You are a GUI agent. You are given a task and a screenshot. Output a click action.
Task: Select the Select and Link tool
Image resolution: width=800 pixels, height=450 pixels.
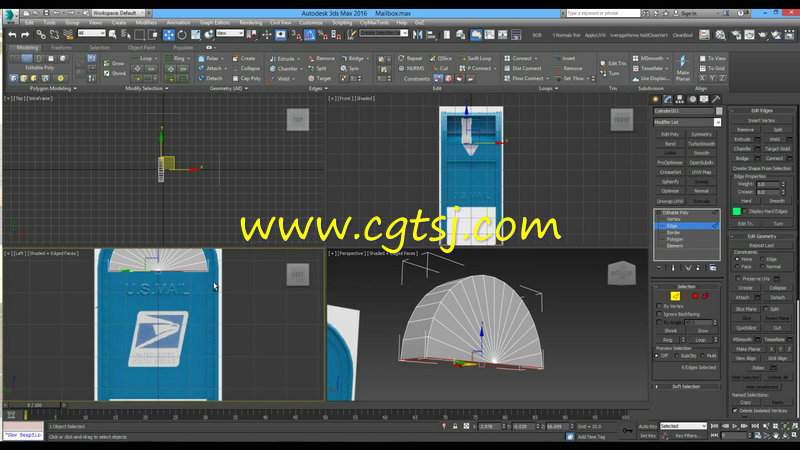pos(41,35)
